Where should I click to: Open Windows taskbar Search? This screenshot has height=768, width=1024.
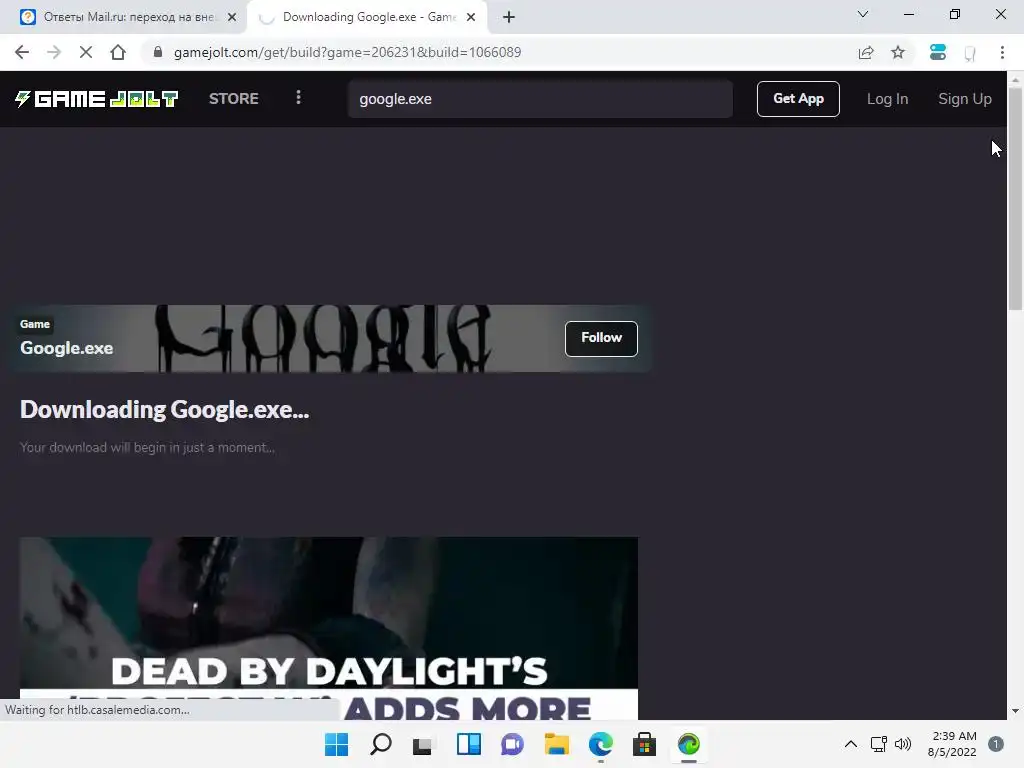click(381, 744)
